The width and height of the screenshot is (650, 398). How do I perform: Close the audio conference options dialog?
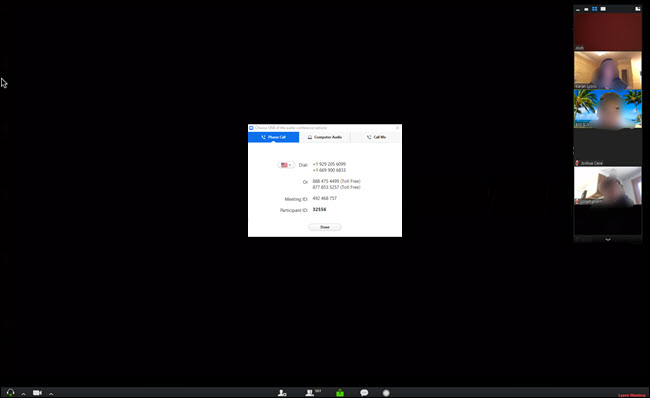pos(397,128)
